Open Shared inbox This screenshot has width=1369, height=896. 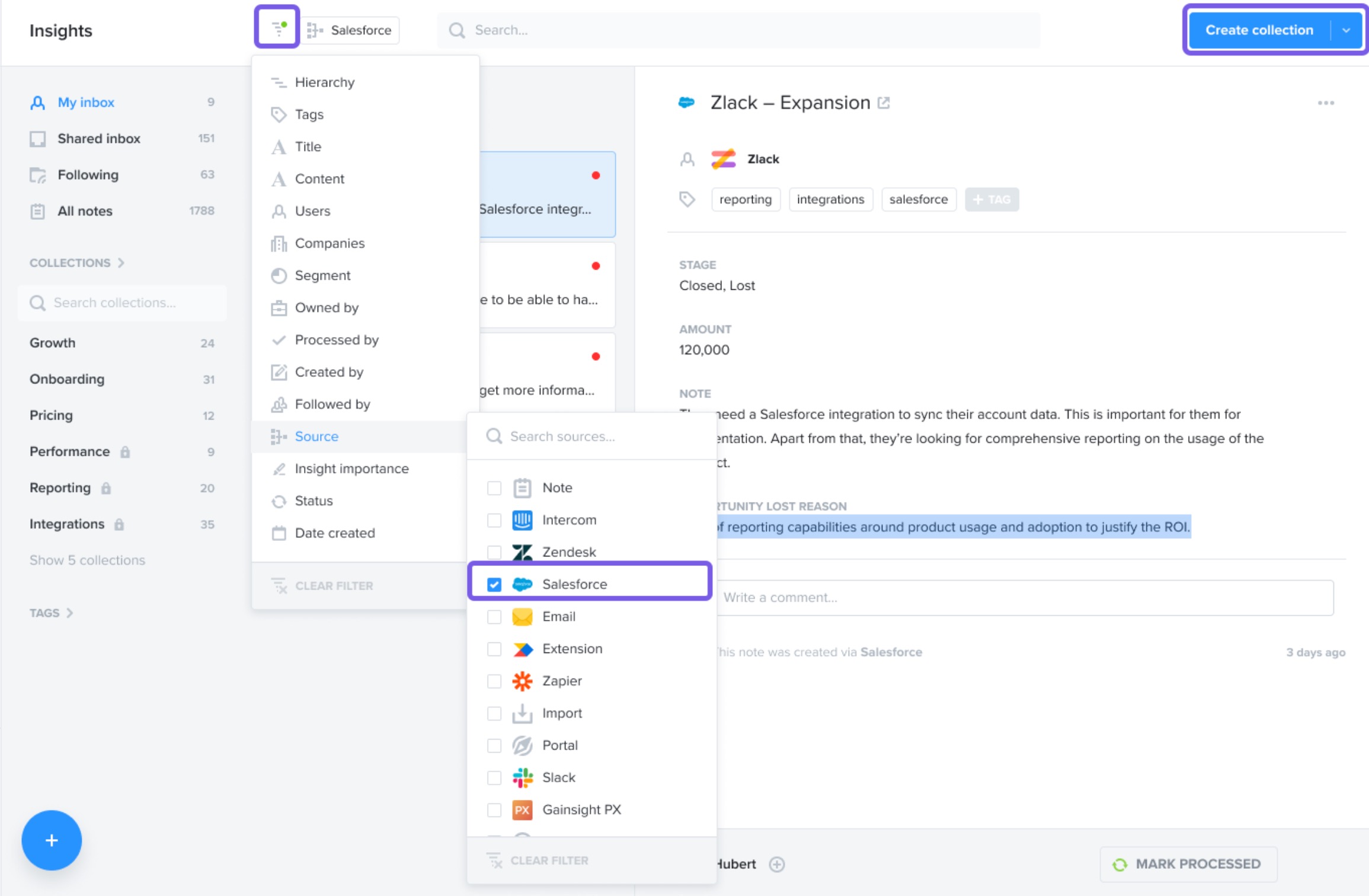(x=121, y=138)
